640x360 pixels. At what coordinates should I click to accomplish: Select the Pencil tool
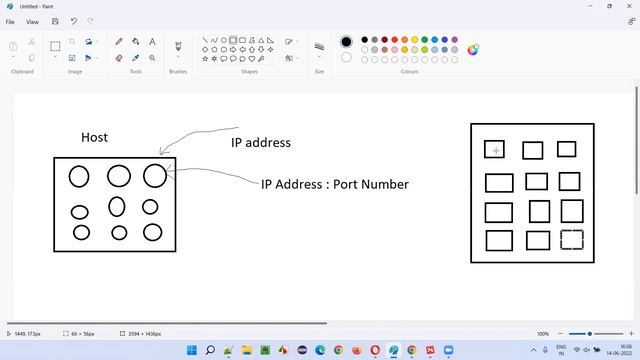coord(119,41)
